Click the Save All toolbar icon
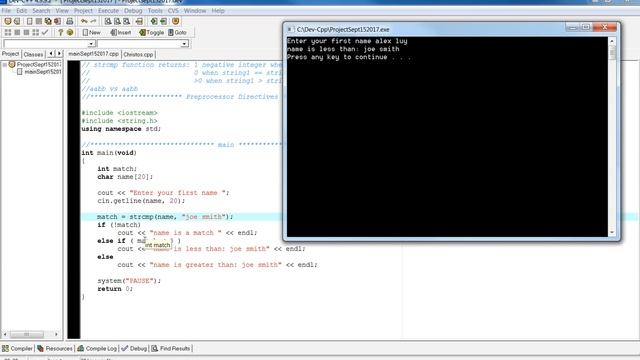Viewport: 640px width, 360px height. click(x=48, y=21)
